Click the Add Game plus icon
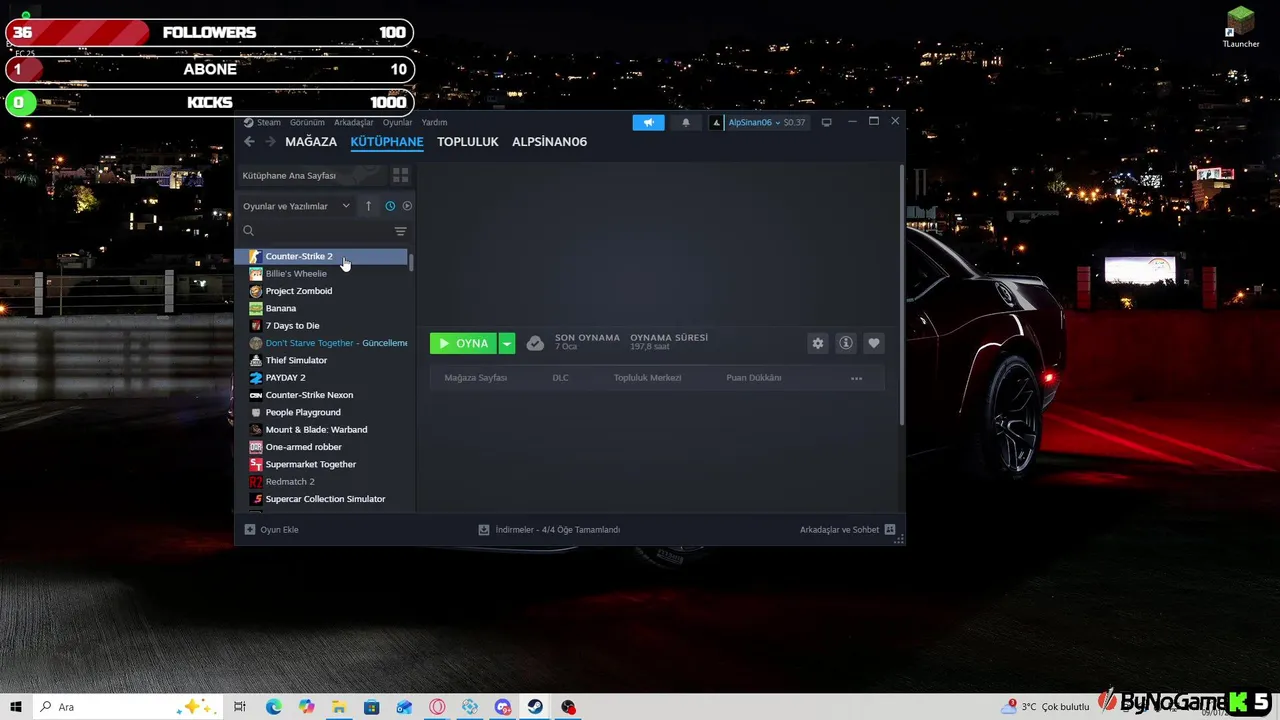 (250, 530)
